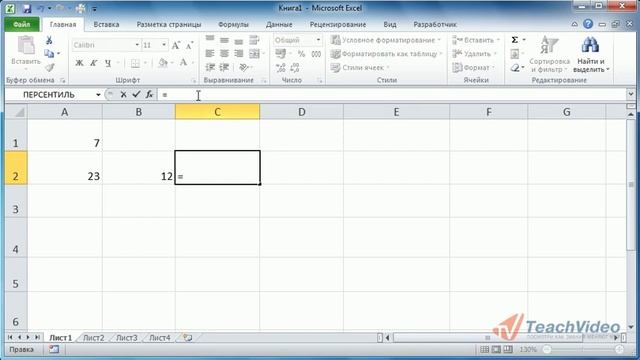
Task: Click the increase indent icon
Action: click(x=224, y=67)
